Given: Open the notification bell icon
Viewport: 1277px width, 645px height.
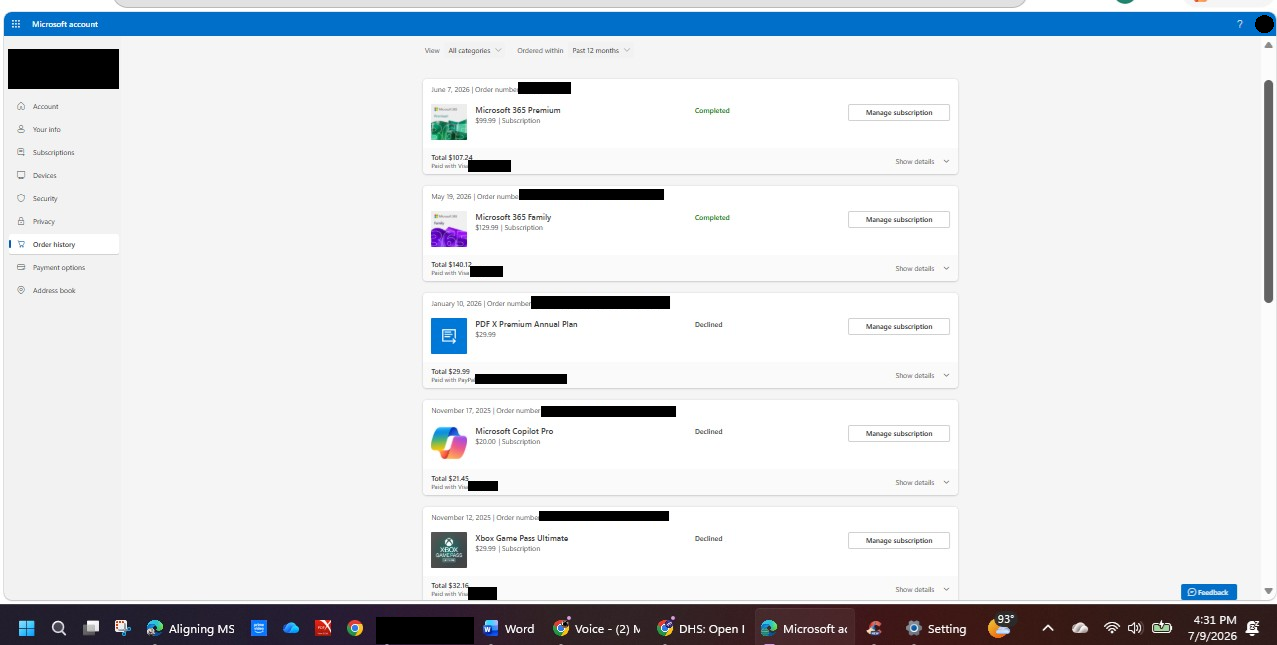Looking at the screenshot, I should coord(1253,628).
